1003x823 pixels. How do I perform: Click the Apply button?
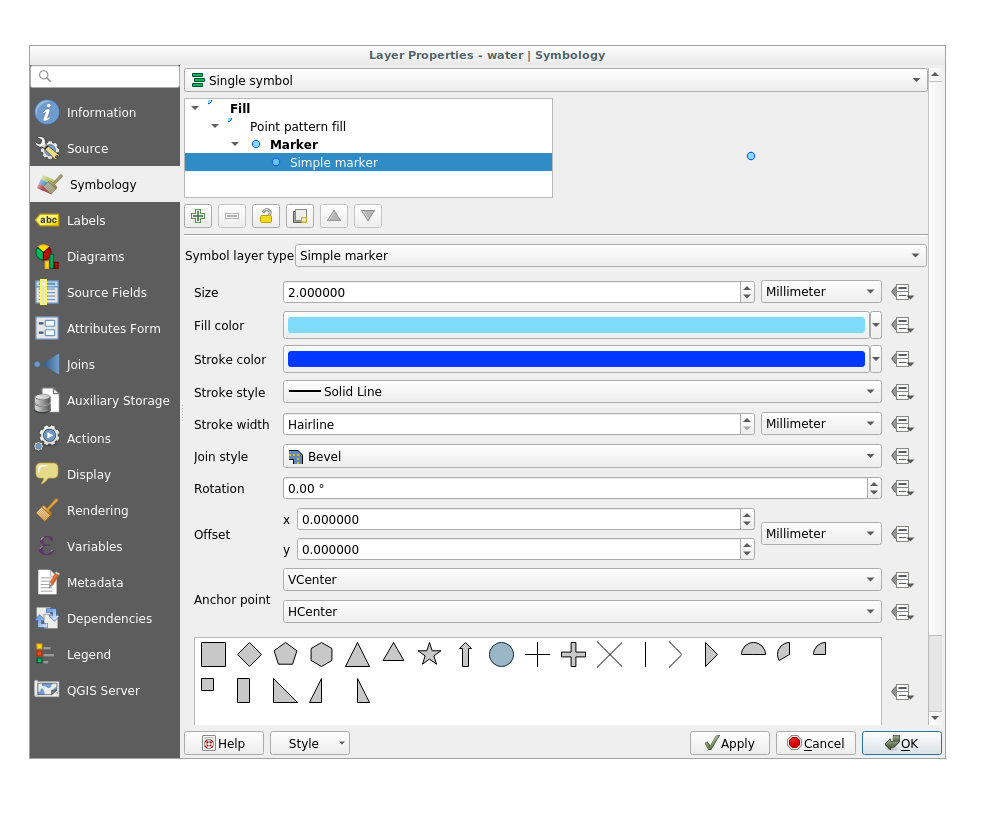point(729,743)
